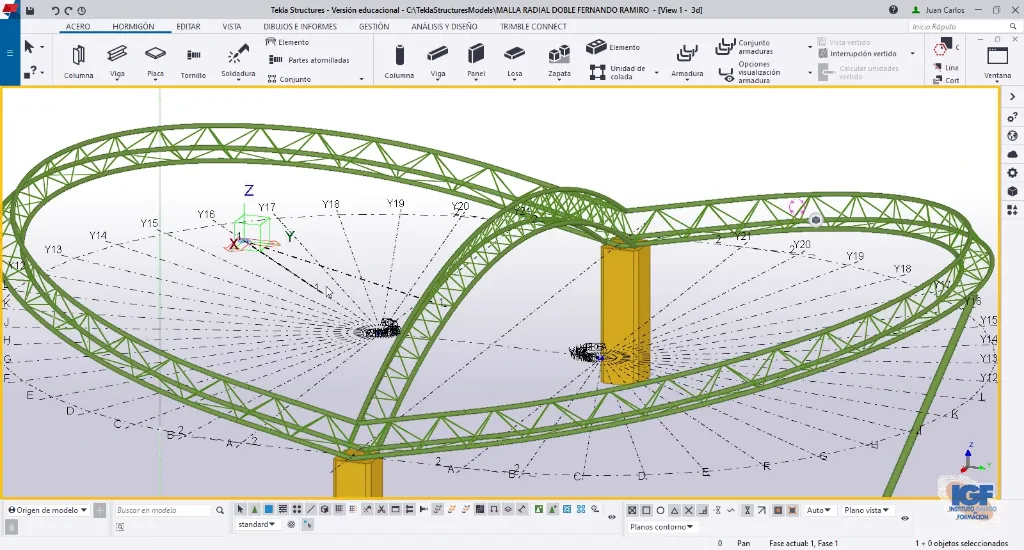Viewport: 1024px width, 550px height.
Task: Open the standard selection filter dropdown
Action: pyautogui.click(x=256, y=525)
